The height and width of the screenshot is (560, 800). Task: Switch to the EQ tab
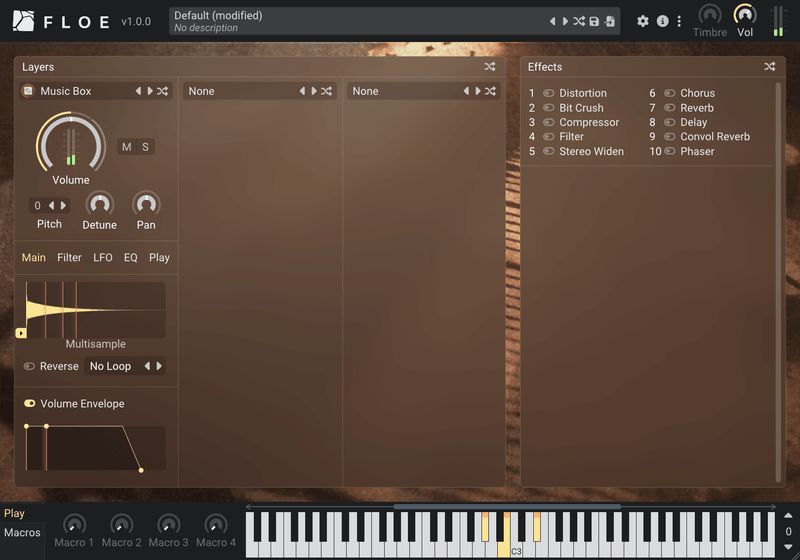(x=131, y=258)
